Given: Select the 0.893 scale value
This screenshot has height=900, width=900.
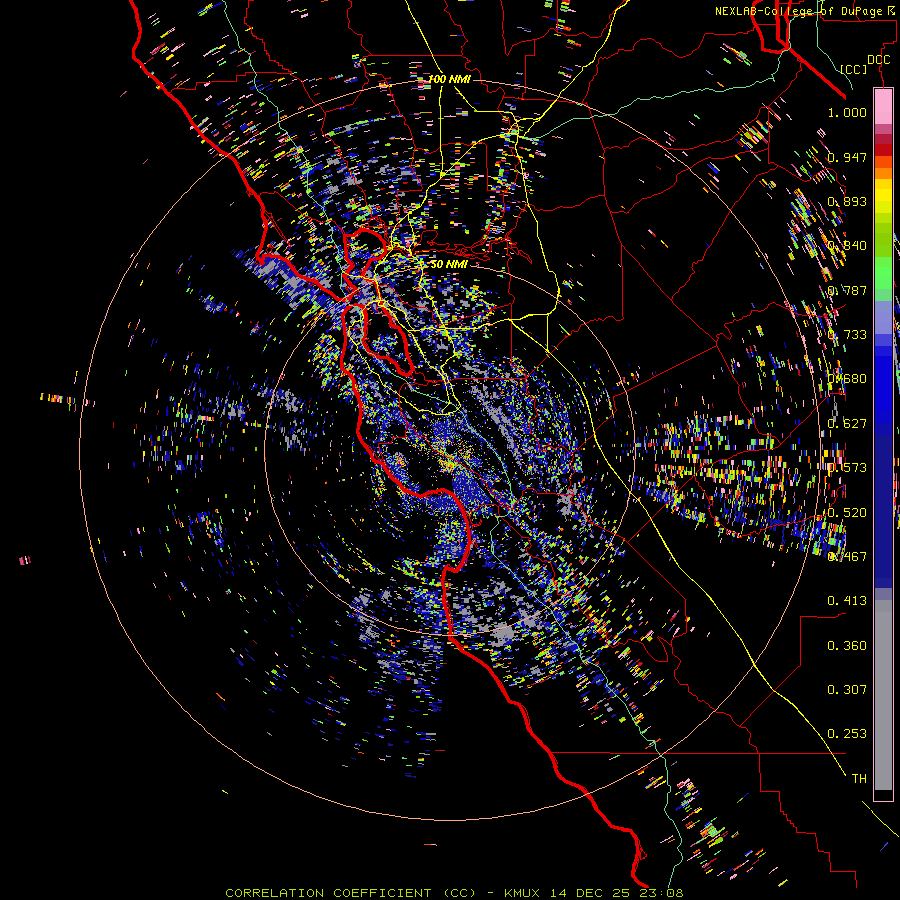Looking at the screenshot, I should click(847, 201).
